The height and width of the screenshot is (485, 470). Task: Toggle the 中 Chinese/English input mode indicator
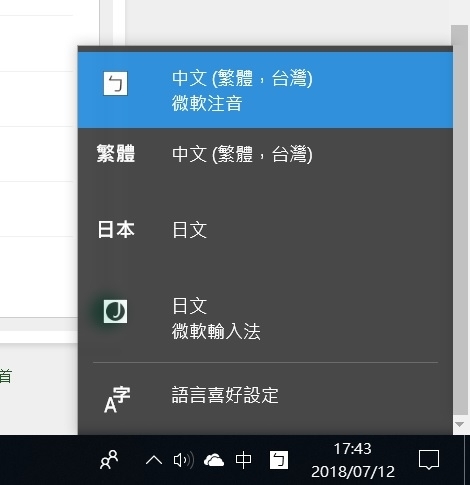(x=243, y=460)
